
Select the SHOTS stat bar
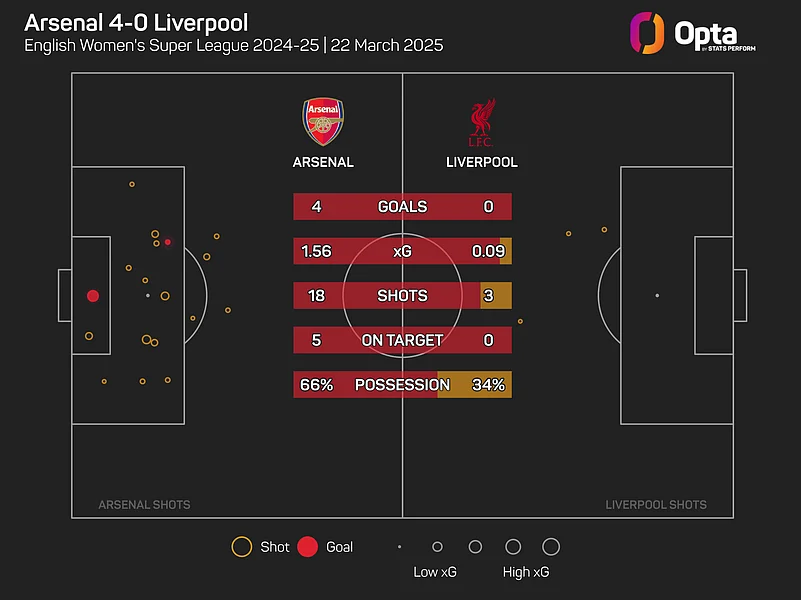tap(402, 296)
